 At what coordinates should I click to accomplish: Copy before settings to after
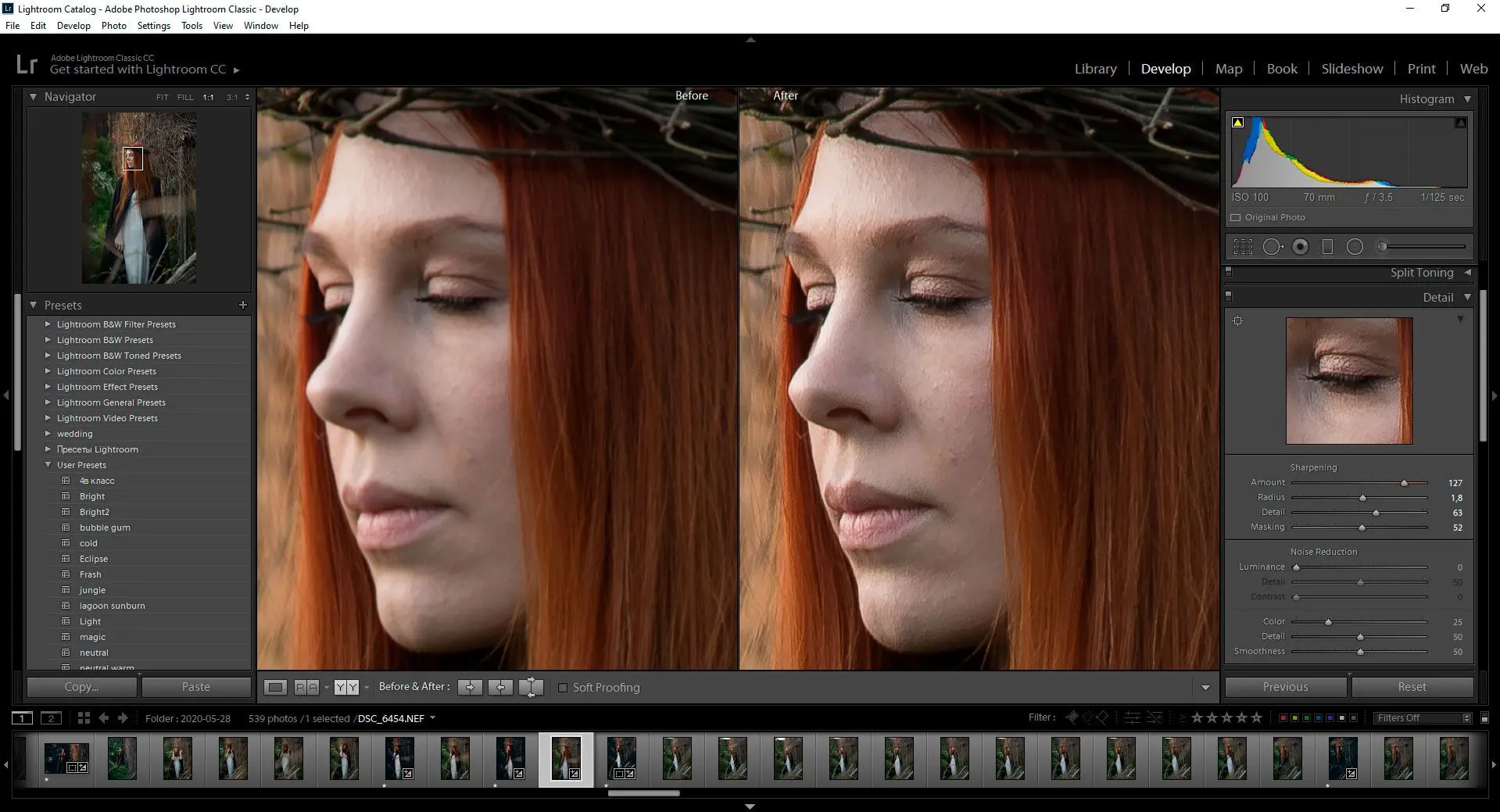(470, 688)
